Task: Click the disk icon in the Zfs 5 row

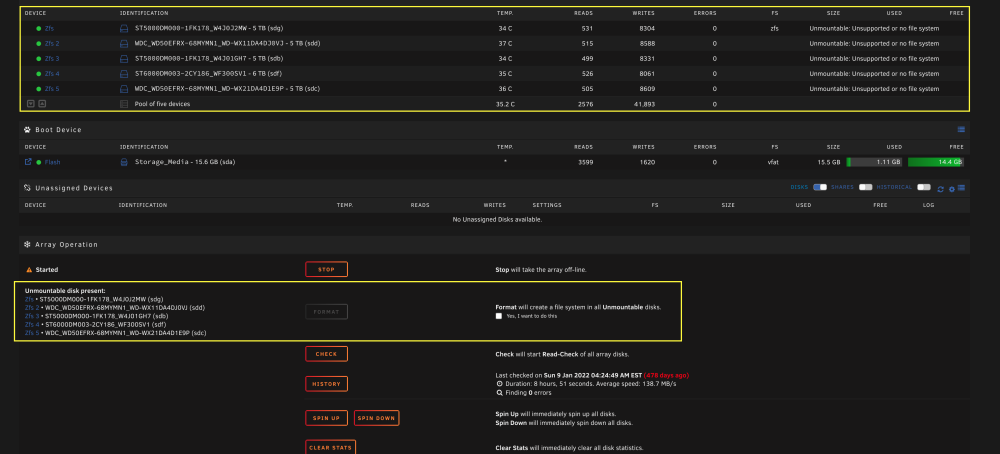Action: coord(124,89)
